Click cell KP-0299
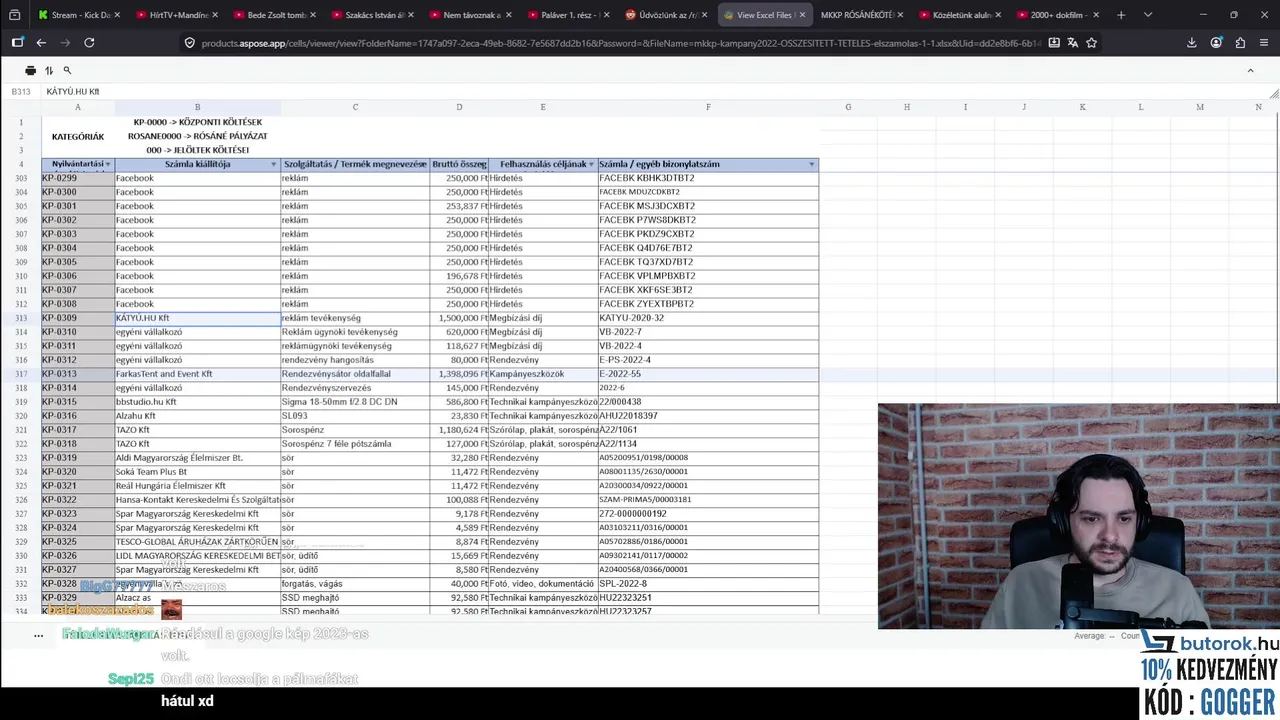The height and width of the screenshot is (720, 1280). 78,178
